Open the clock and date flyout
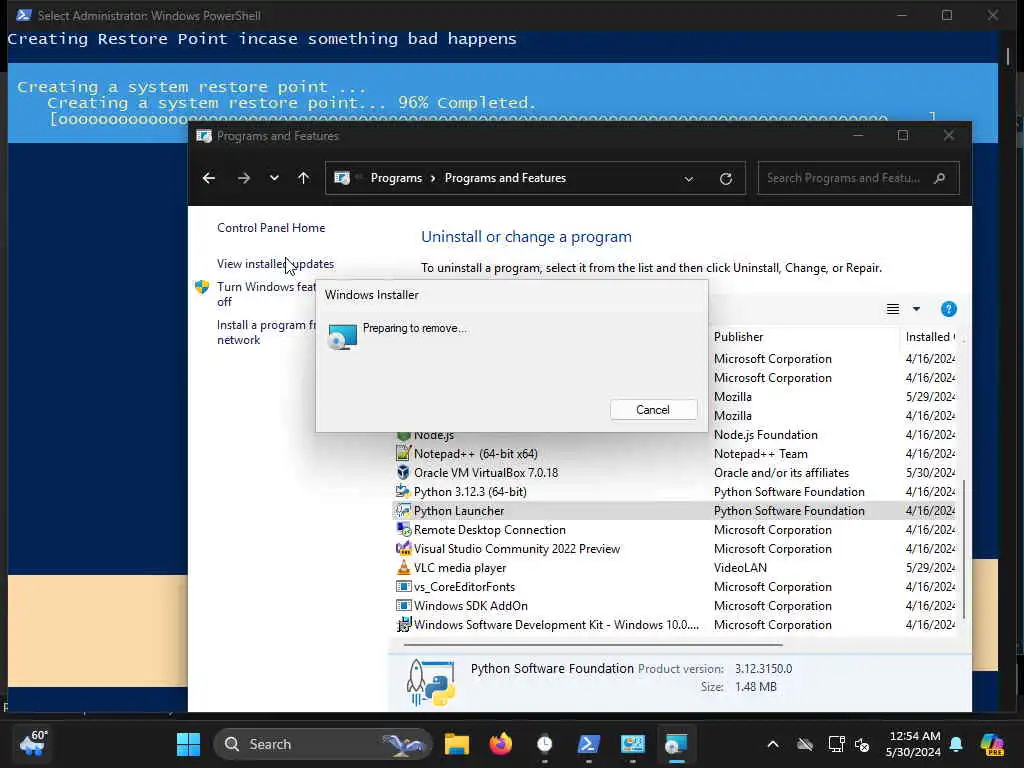Viewport: 1024px width, 768px height. (914, 744)
